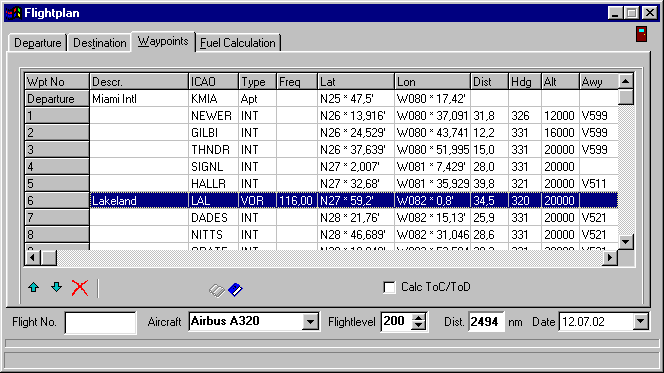Open the Fuel Calculation tab
The width and height of the screenshot is (664, 373).
coord(238,43)
